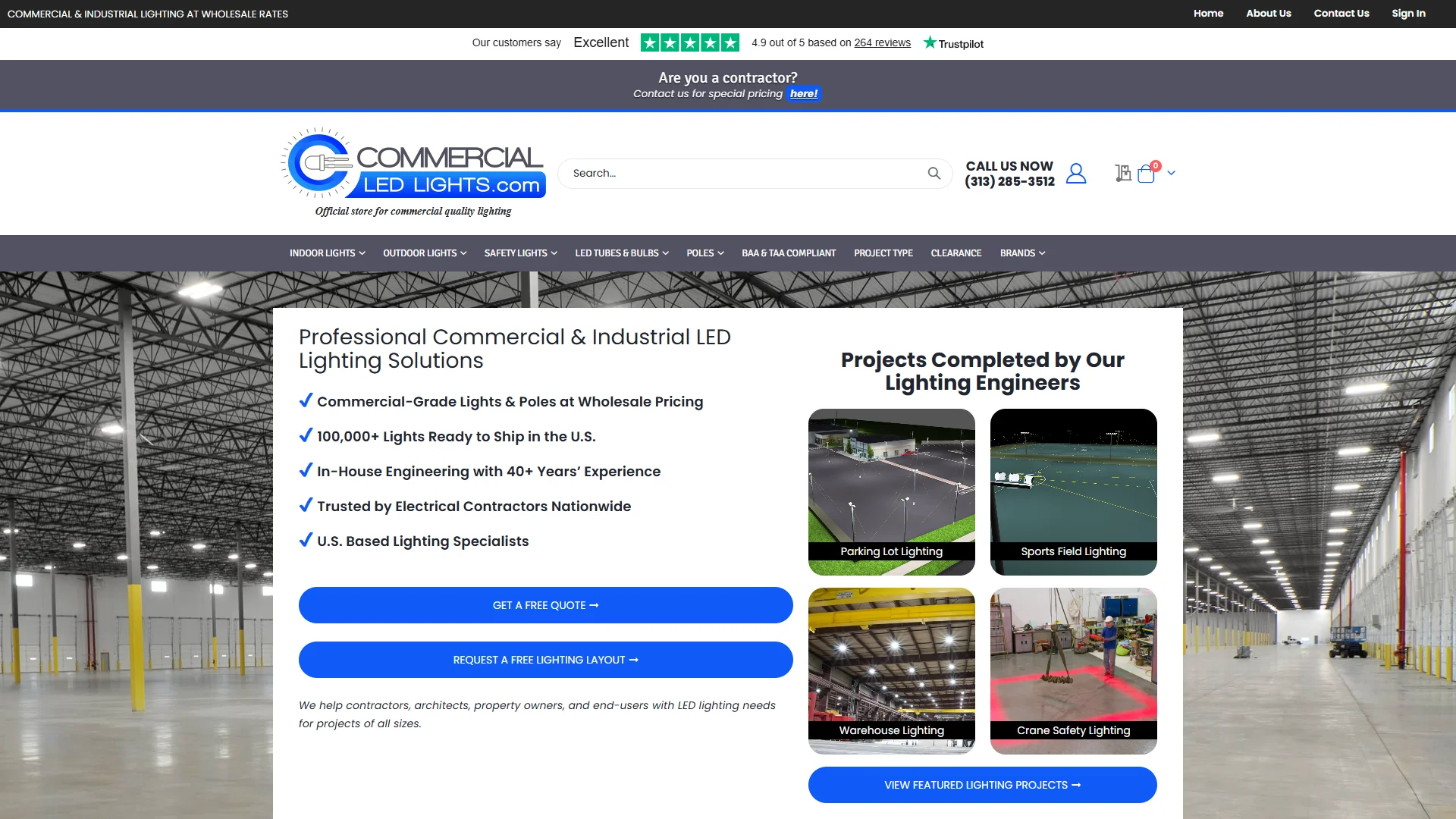Viewport: 1456px width, 819px height.
Task: Open BAA & TAA Compliant page
Action: 789,253
